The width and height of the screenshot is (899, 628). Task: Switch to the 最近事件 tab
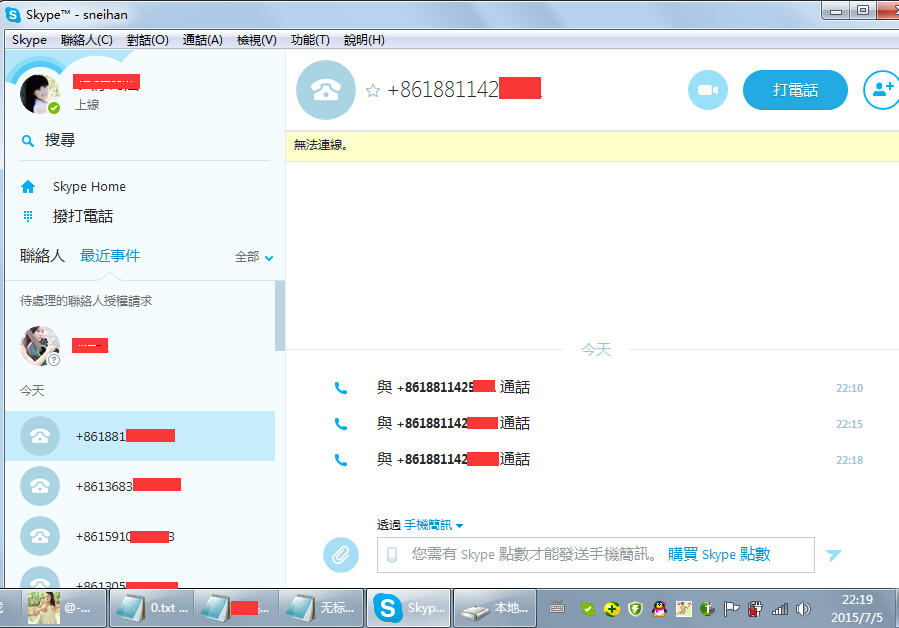coord(110,256)
